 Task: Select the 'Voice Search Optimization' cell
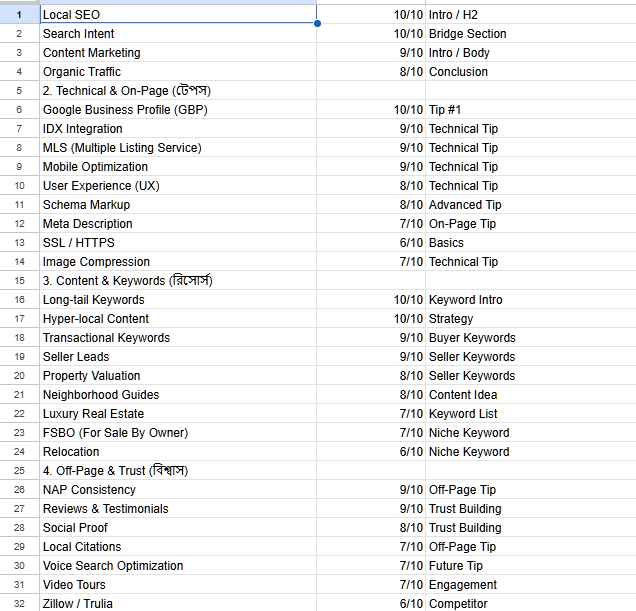point(178,566)
